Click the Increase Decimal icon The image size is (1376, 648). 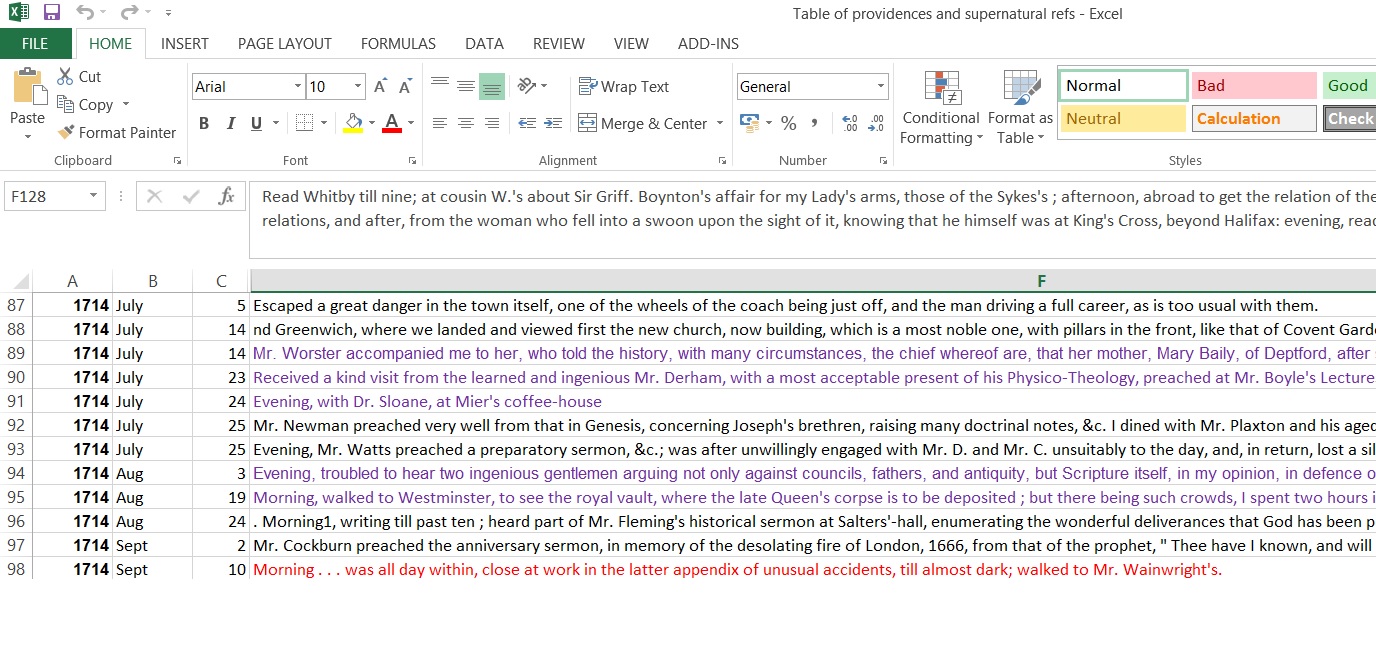tap(850, 123)
